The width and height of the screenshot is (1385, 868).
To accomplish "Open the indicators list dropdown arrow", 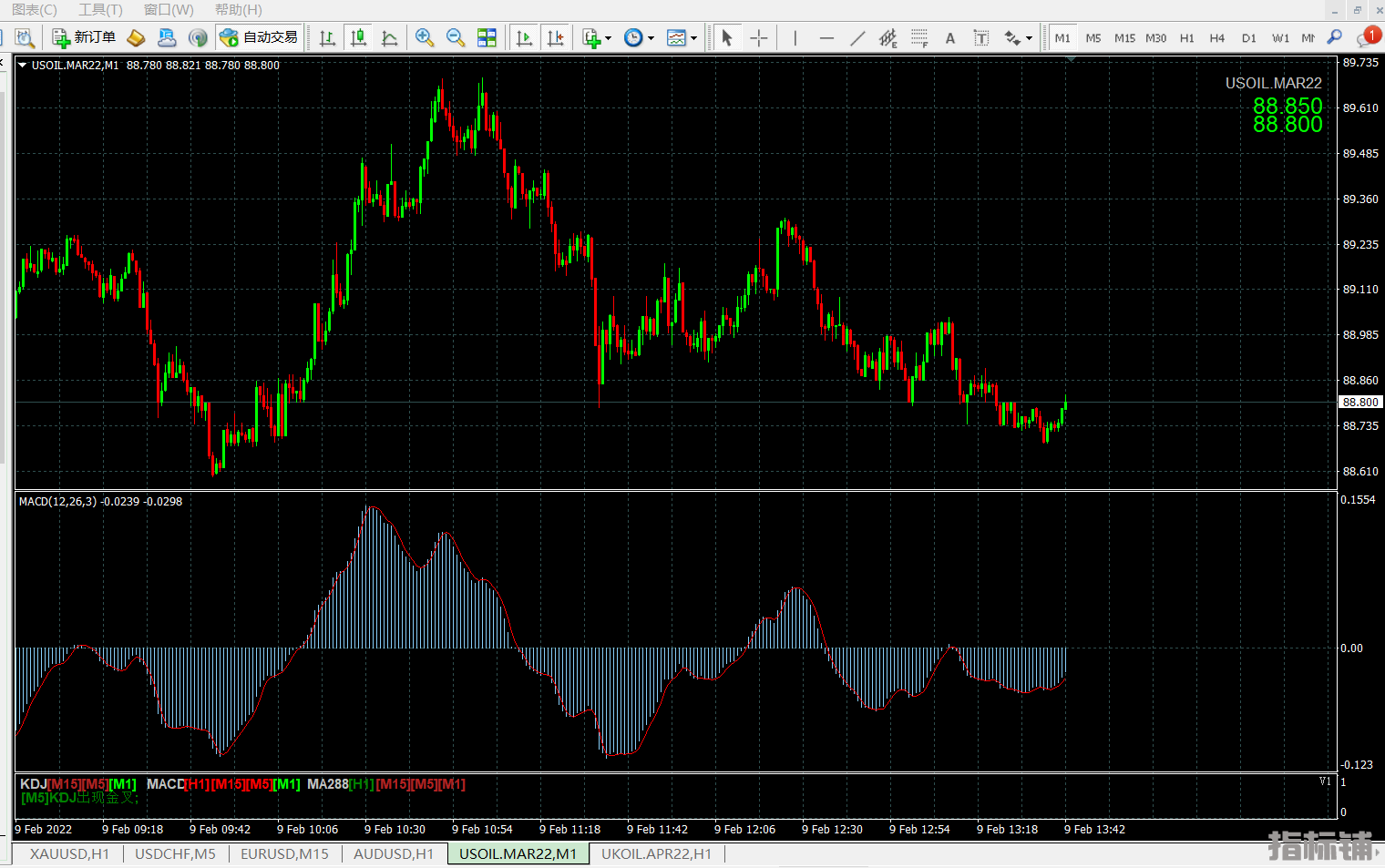I will [x=608, y=38].
